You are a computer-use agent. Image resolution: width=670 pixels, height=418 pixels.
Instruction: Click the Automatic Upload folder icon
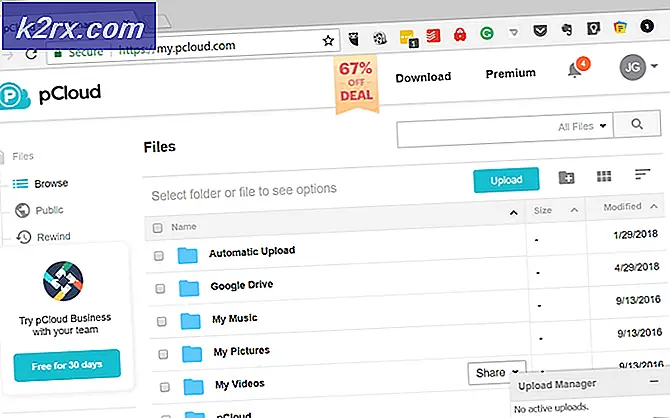tap(188, 256)
